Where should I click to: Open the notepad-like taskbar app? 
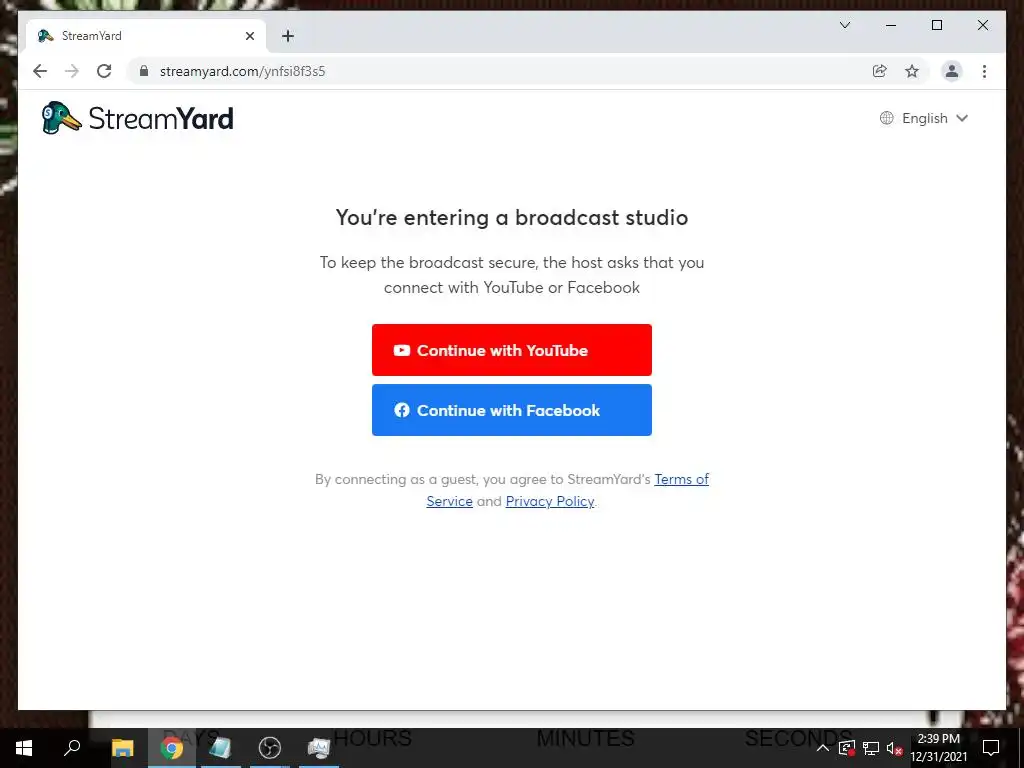click(220, 748)
